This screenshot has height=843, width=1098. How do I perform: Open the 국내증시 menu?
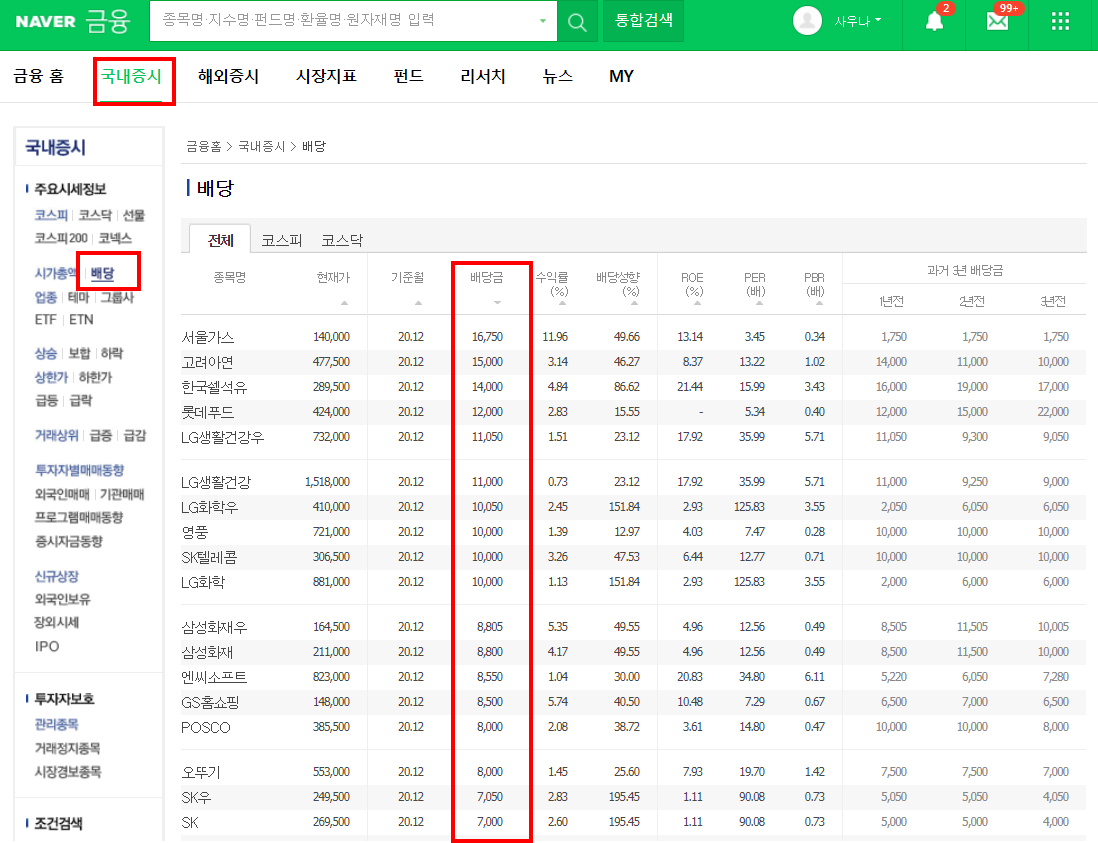pos(132,76)
